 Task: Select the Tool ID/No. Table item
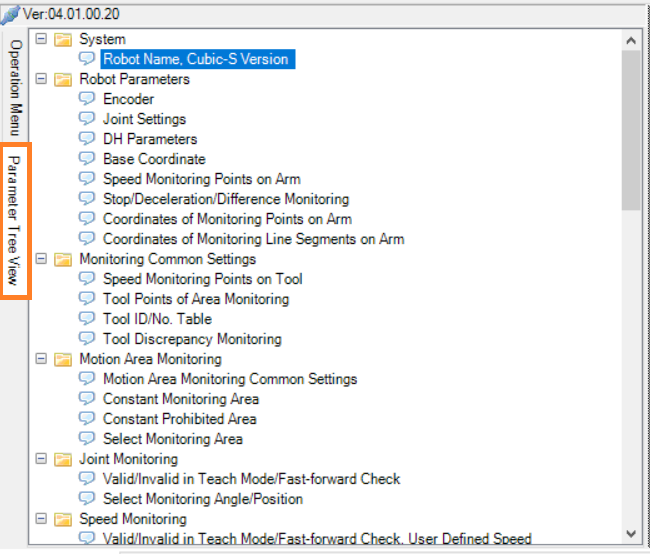click(158, 319)
